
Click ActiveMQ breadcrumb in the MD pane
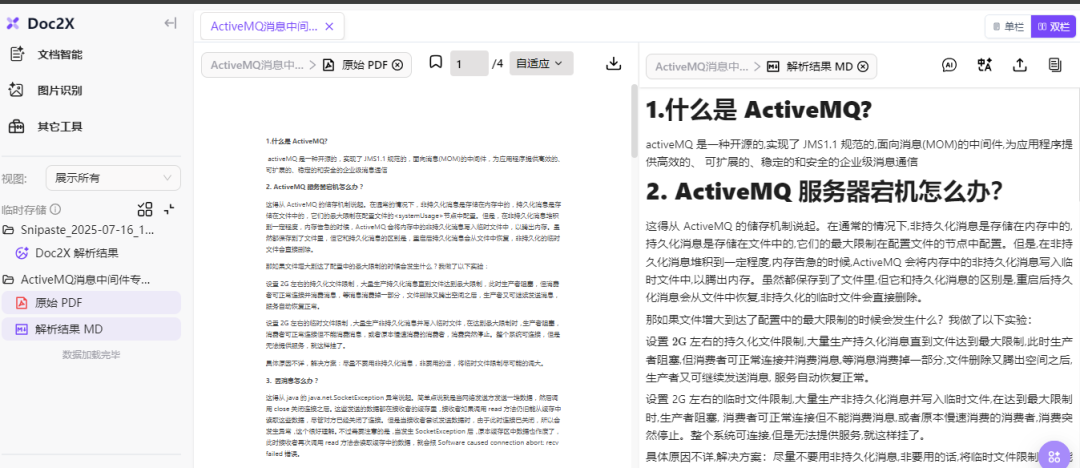[x=702, y=67]
